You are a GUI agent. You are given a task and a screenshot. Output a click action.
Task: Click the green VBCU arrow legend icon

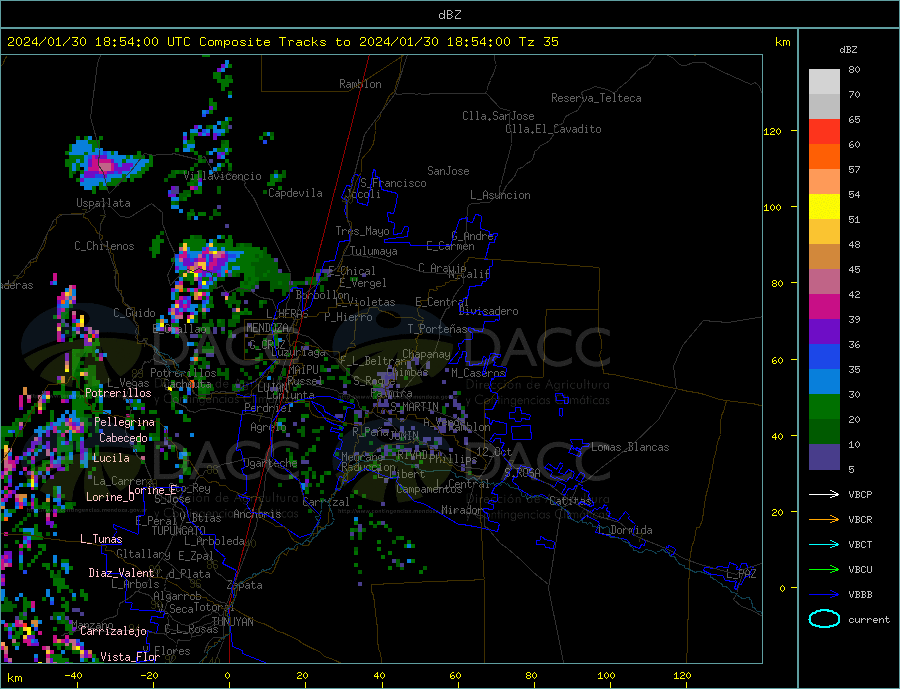pyautogui.click(x=824, y=570)
